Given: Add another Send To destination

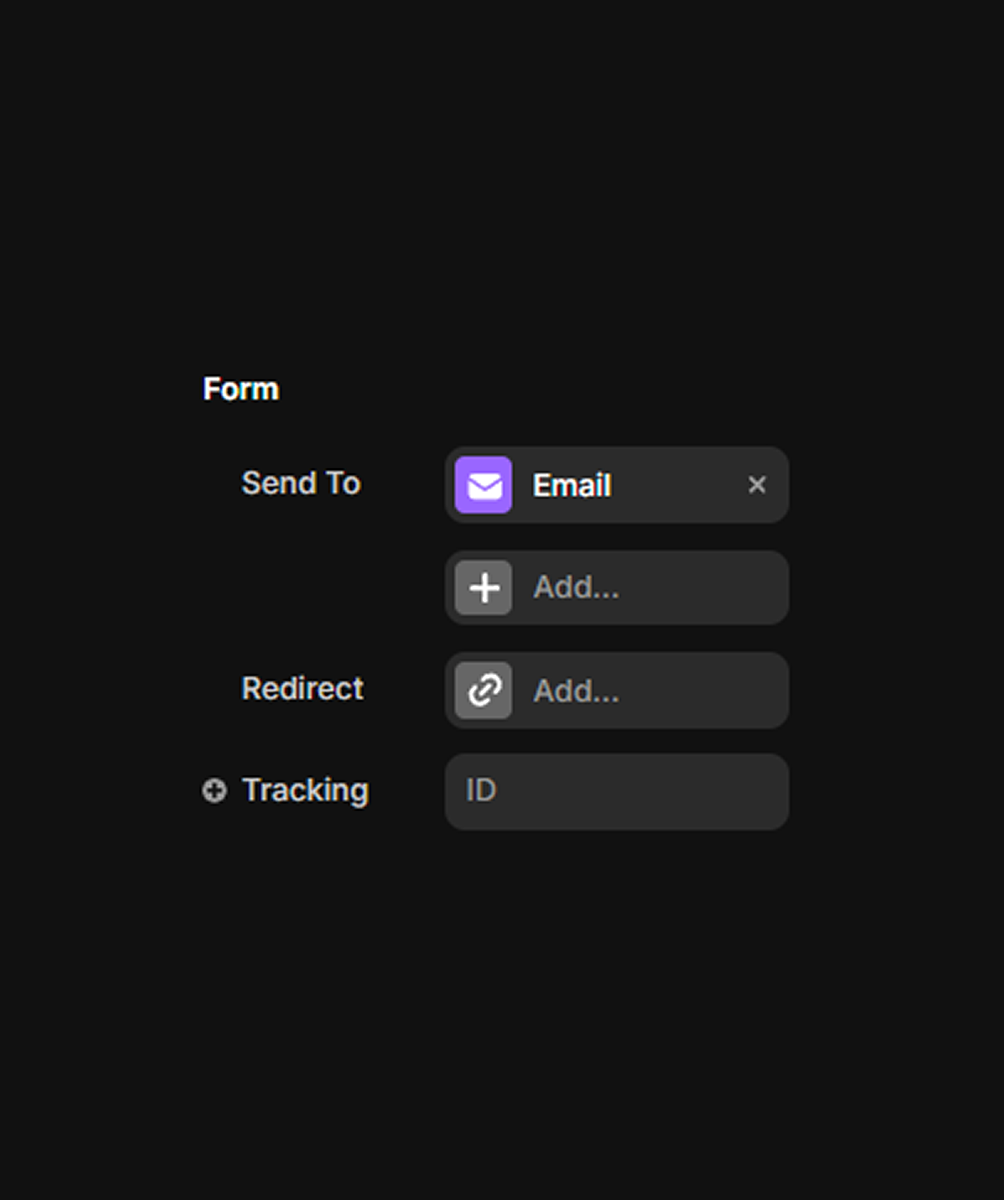Looking at the screenshot, I should point(616,588).
